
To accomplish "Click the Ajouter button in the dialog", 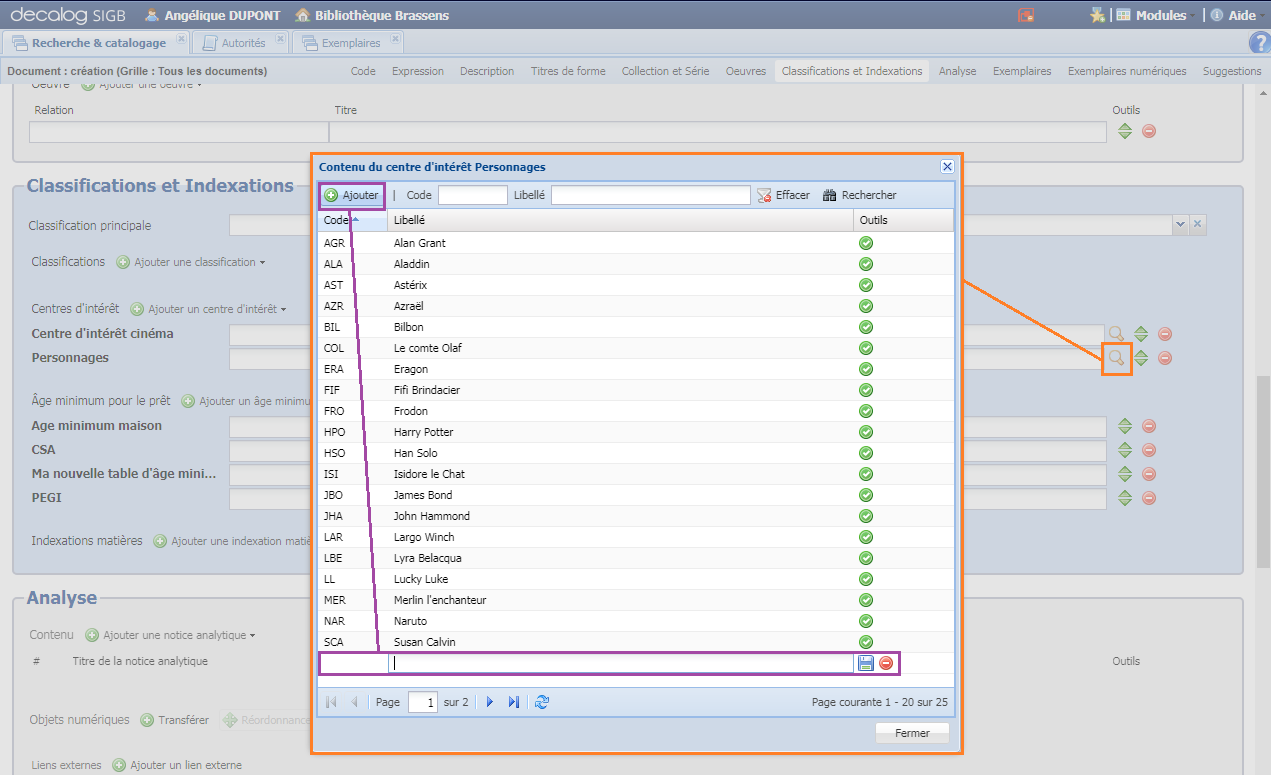I will [352, 195].
